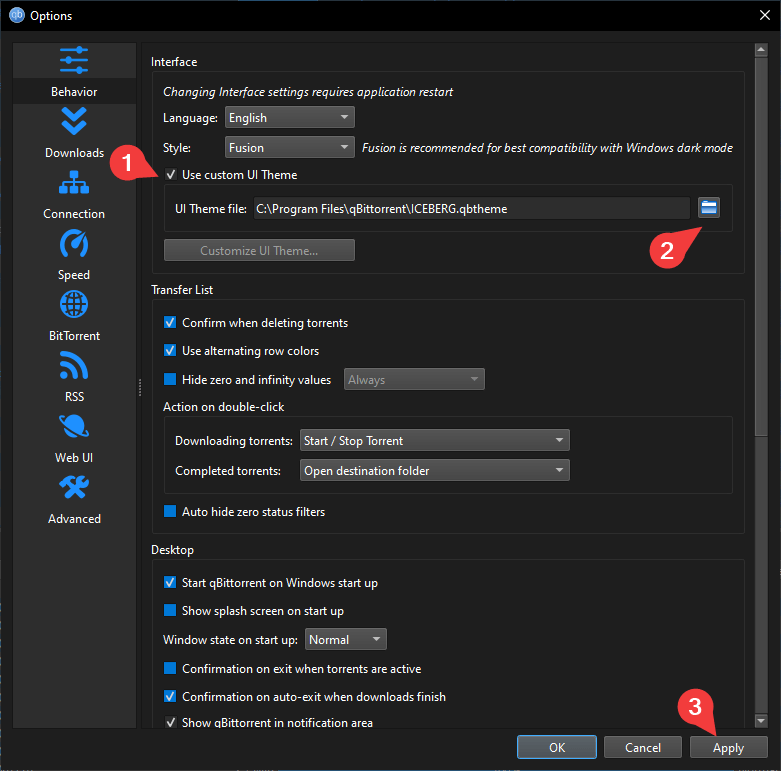Image resolution: width=781 pixels, height=771 pixels.
Task: Click the vertical scrollbar down arrow
Action: (x=761, y=720)
